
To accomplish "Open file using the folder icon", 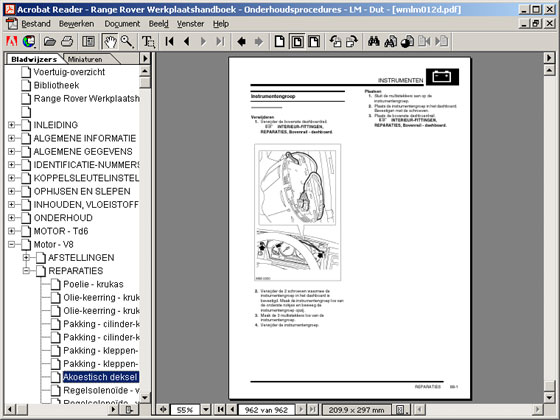I will point(50,42).
